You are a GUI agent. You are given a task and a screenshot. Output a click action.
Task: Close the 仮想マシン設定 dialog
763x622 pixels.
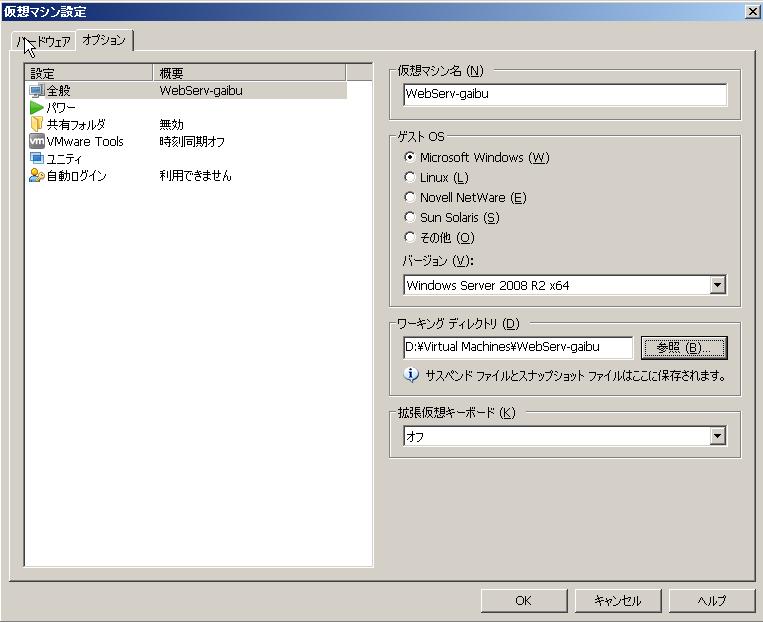tap(752, 11)
